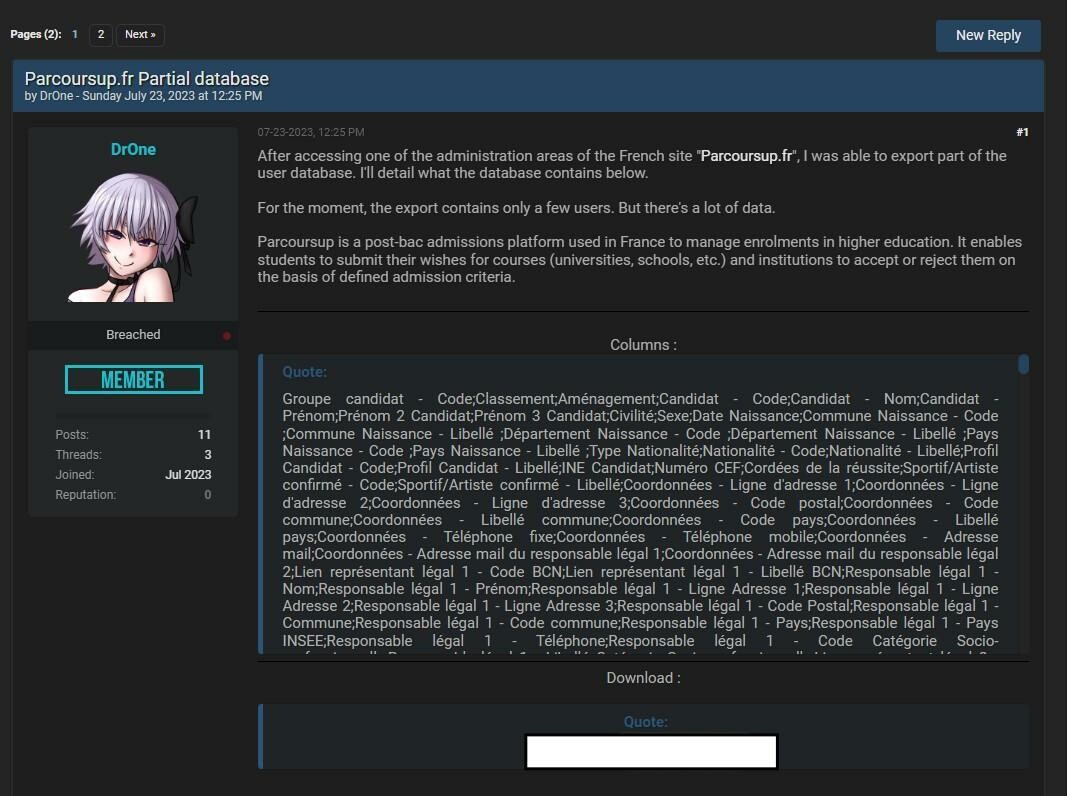1067x796 pixels.
Task: Click the Quote: label above columns list
Action: coord(304,372)
